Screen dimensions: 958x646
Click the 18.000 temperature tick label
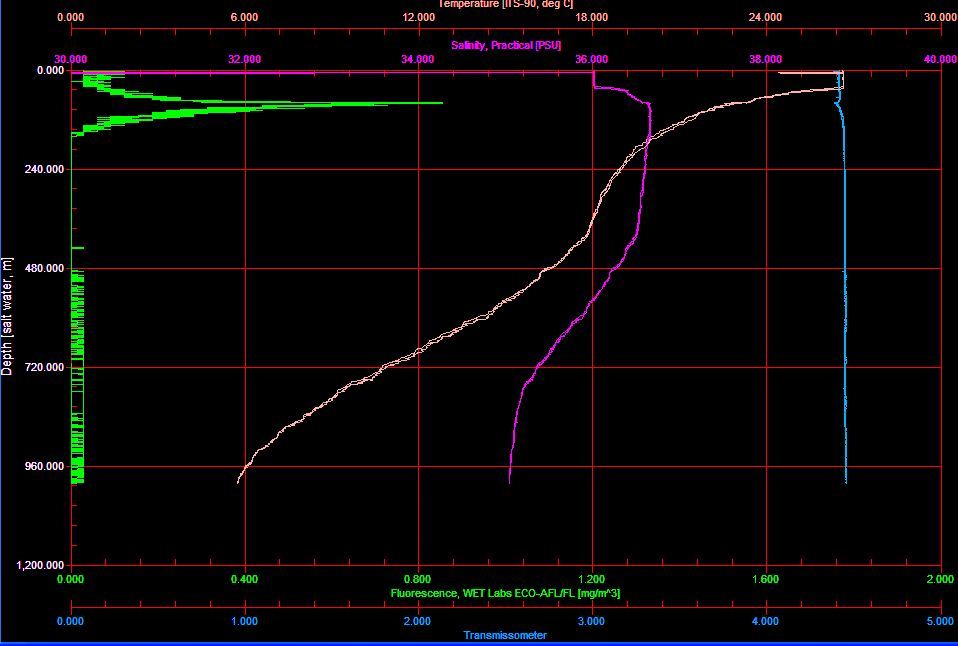pos(592,17)
